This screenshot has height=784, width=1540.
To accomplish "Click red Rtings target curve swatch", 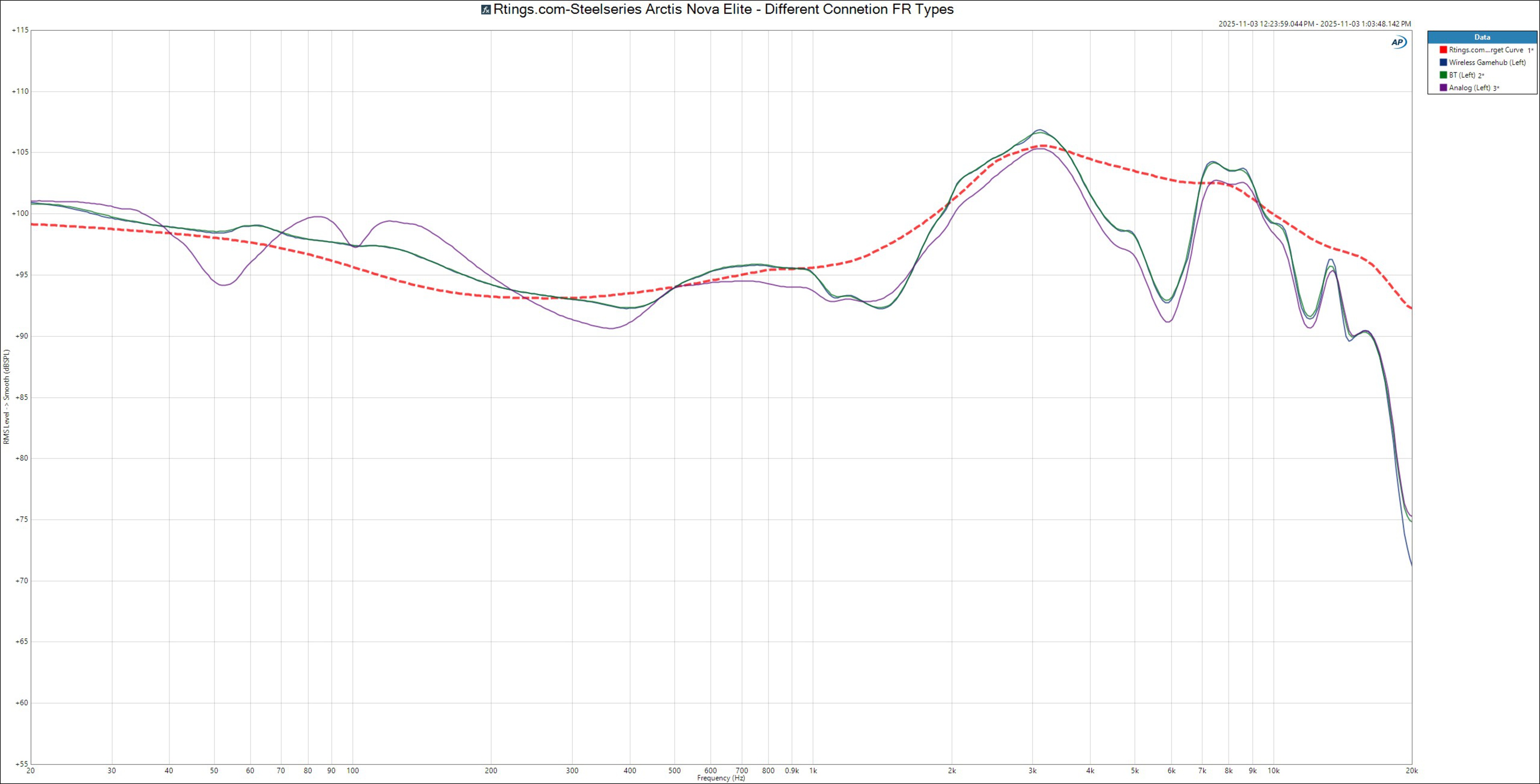I will 1443,50.
